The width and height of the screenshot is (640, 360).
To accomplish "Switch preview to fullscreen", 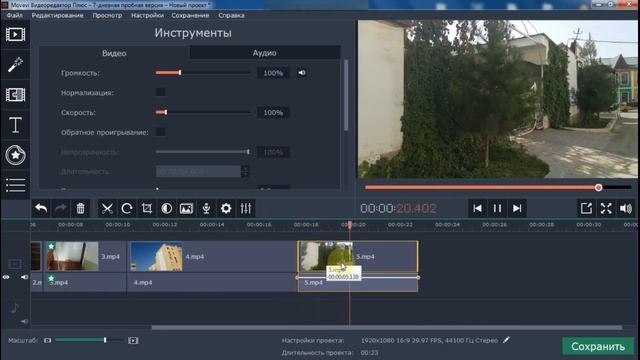I will tap(606, 209).
